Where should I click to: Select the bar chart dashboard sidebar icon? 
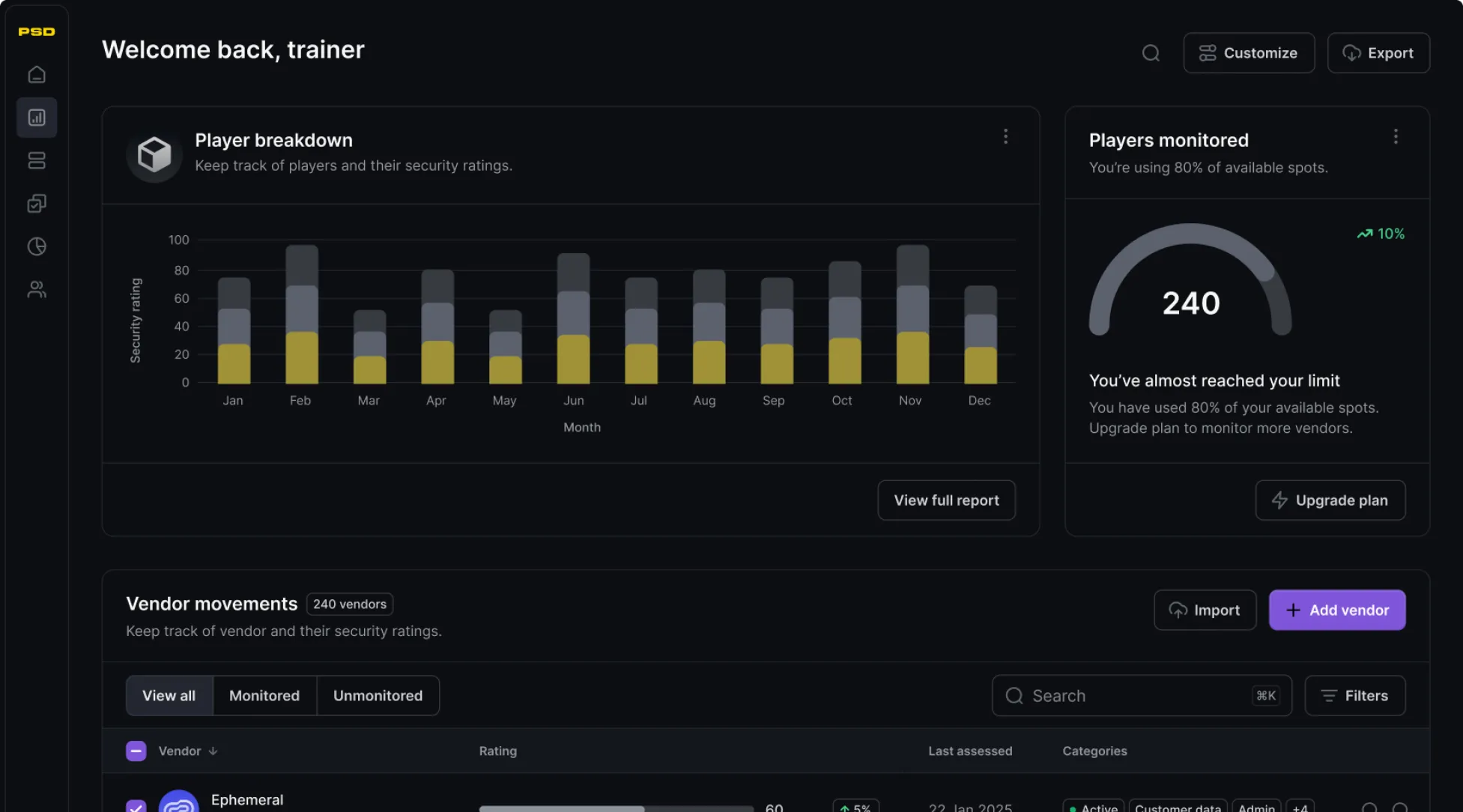point(36,117)
